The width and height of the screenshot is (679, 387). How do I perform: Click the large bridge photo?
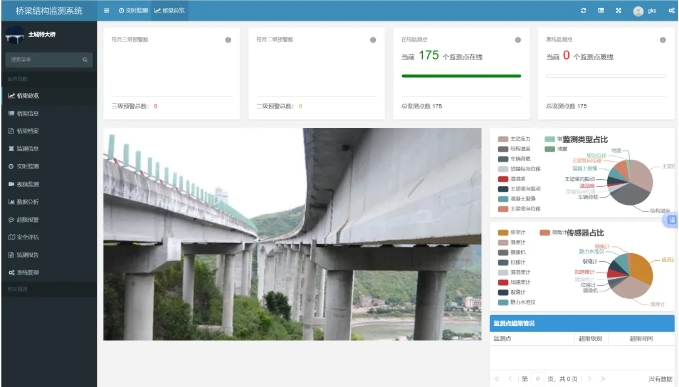tap(292, 234)
